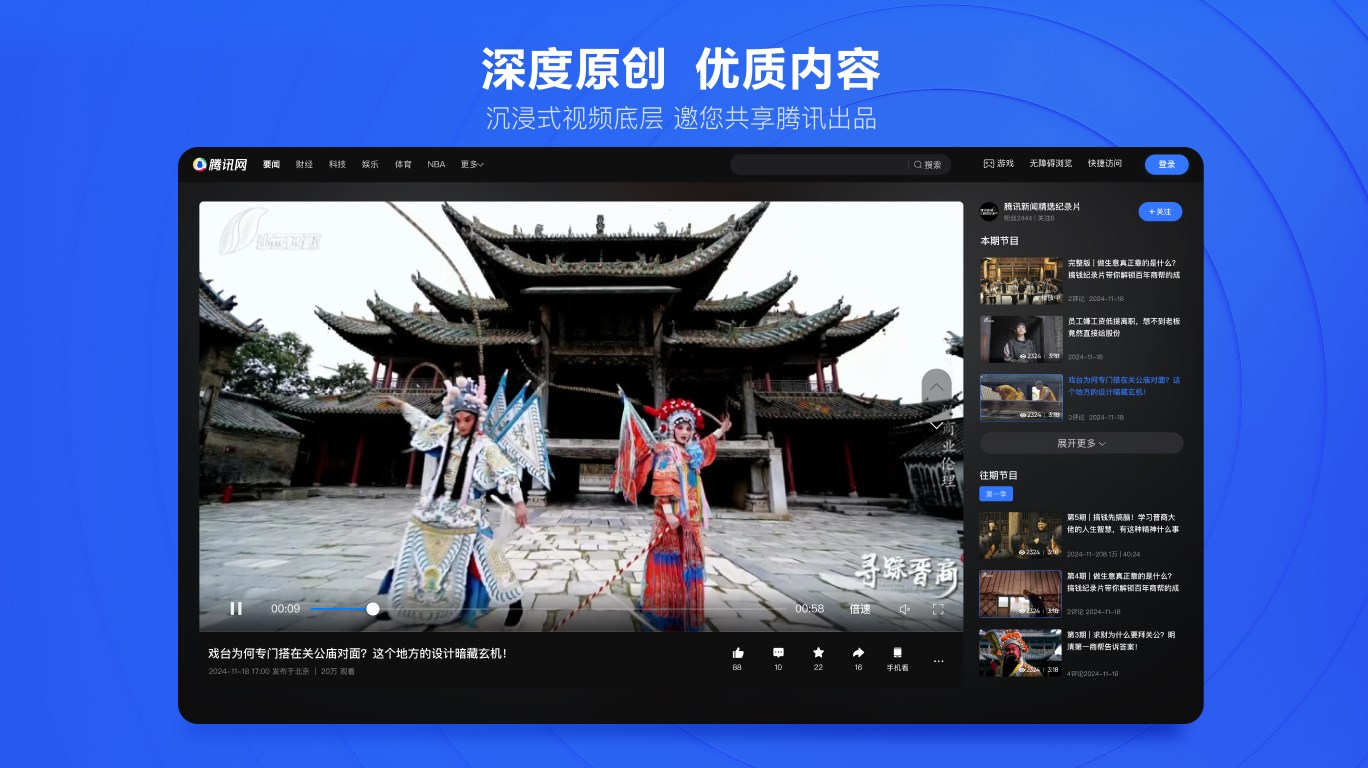This screenshot has width=1368, height=768.
Task: Click the video title below the player
Action: tap(358, 653)
